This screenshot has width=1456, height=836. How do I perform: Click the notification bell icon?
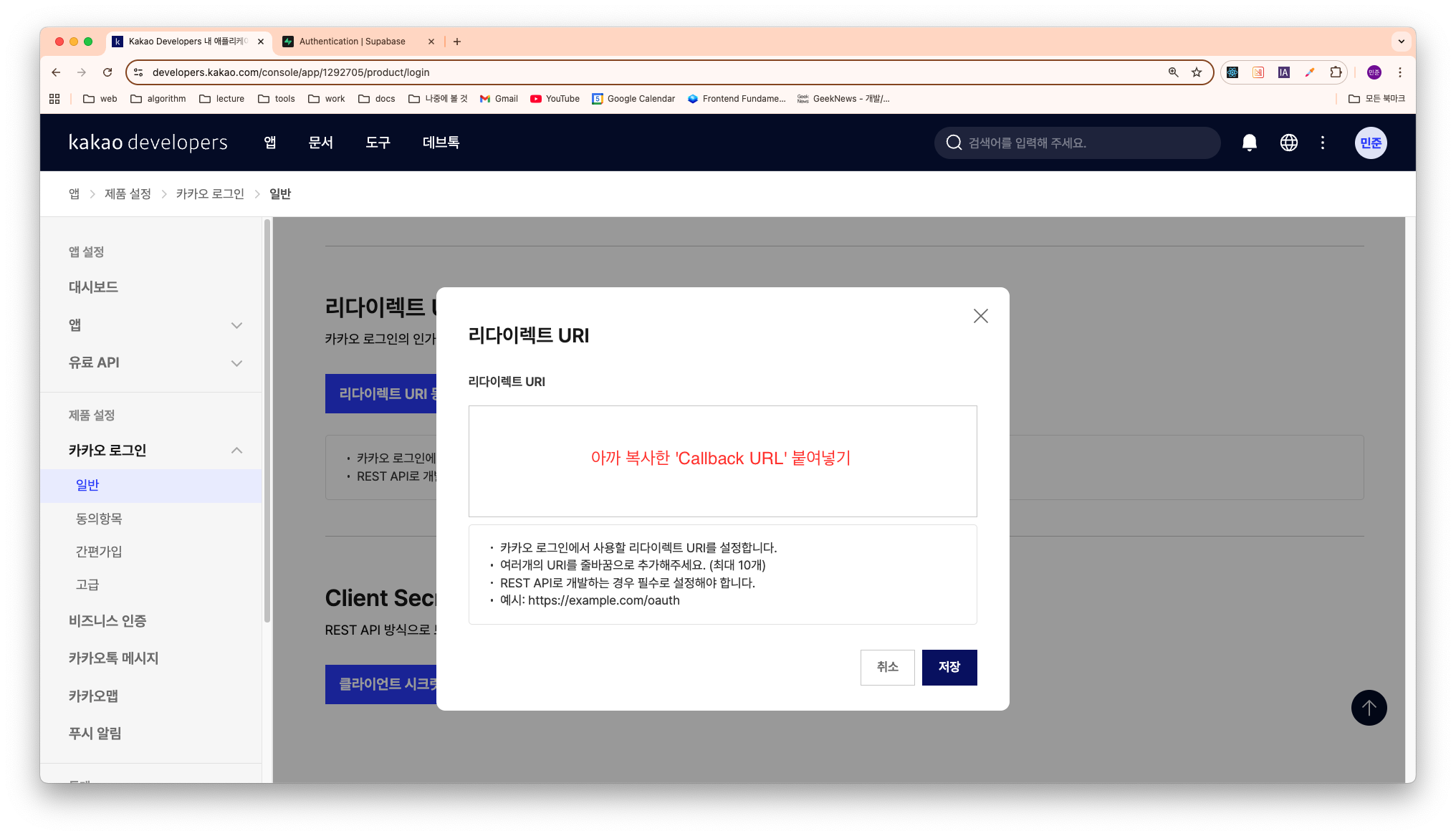point(1249,143)
